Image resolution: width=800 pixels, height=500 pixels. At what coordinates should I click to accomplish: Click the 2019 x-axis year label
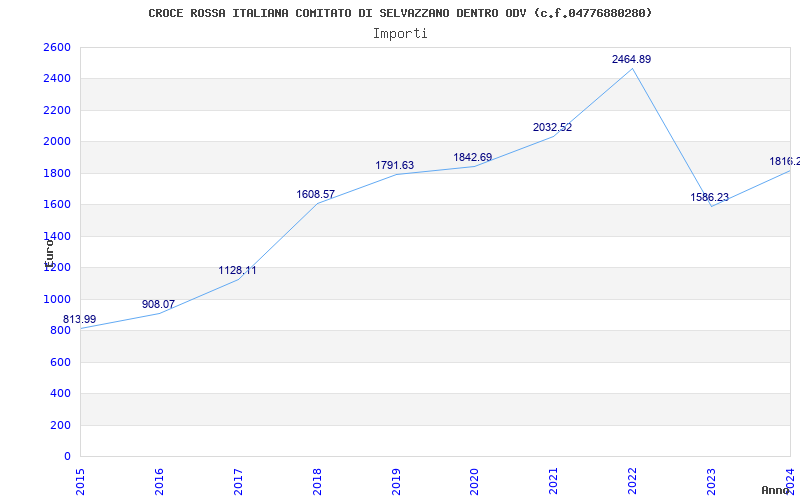(x=395, y=482)
